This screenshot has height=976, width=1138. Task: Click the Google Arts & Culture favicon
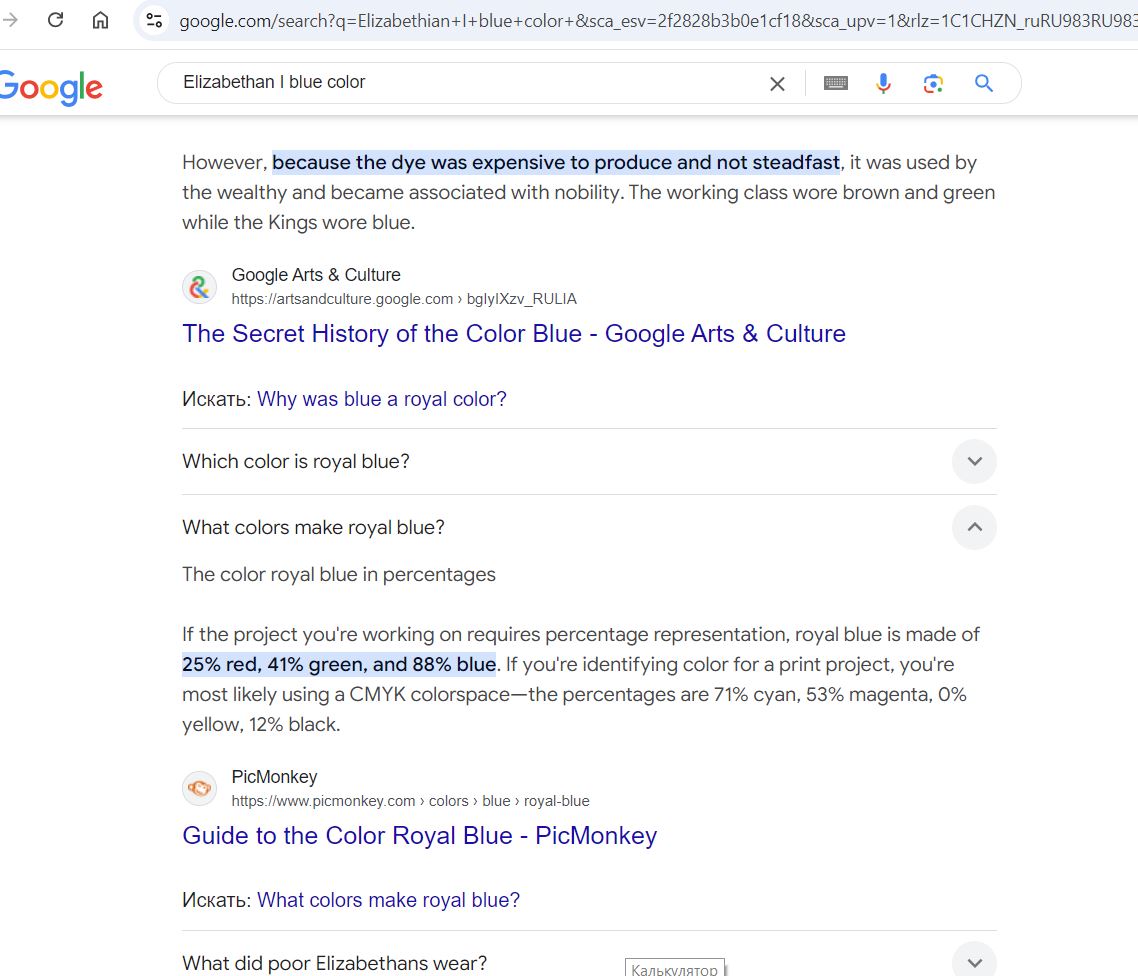pyautogui.click(x=200, y=286)
